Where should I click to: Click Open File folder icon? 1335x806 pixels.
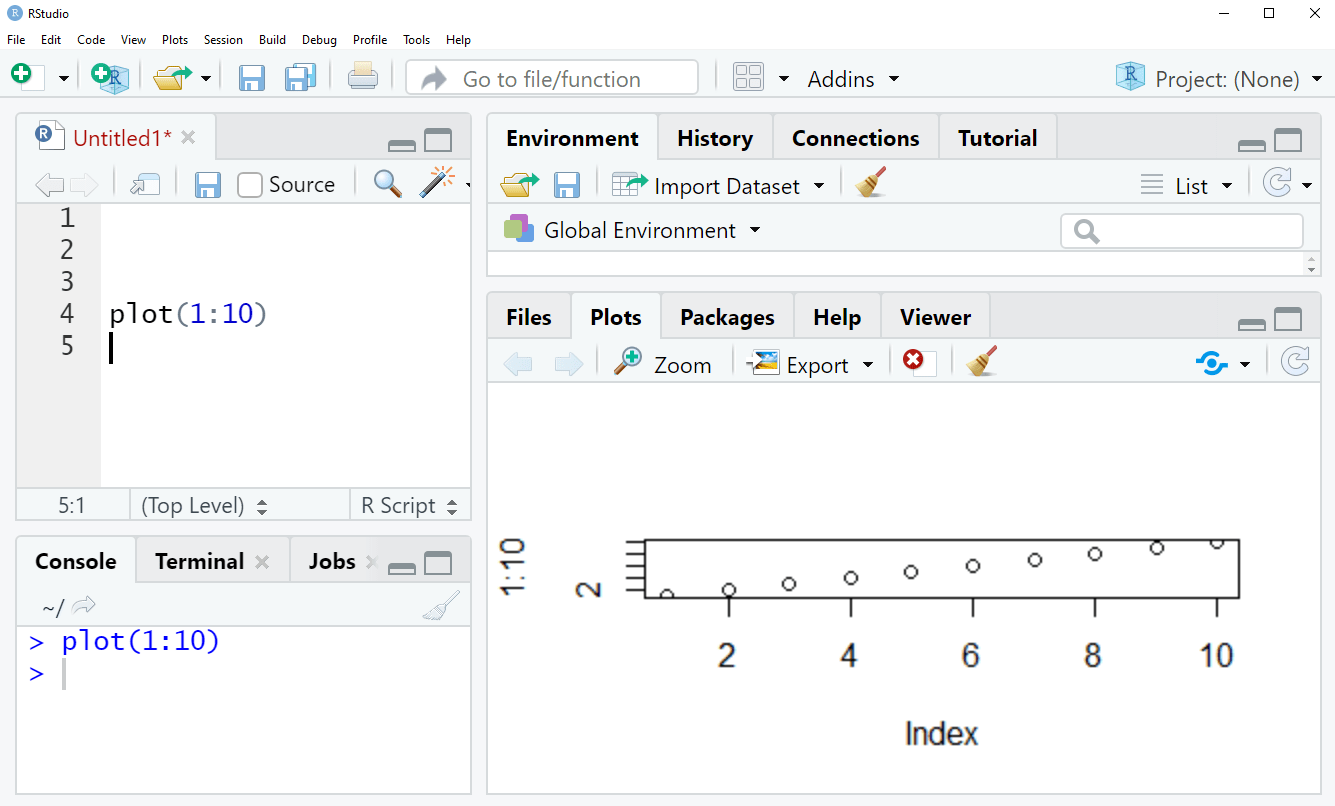[172, 77]
